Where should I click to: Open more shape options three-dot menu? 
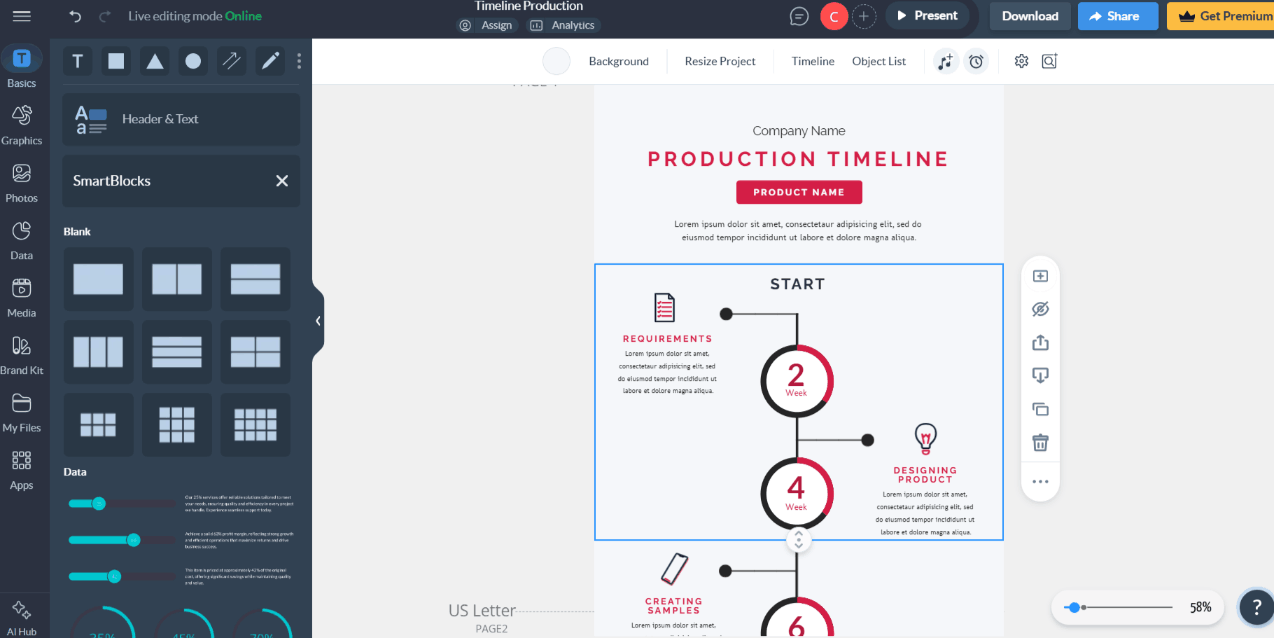click(x=299, y=61)
